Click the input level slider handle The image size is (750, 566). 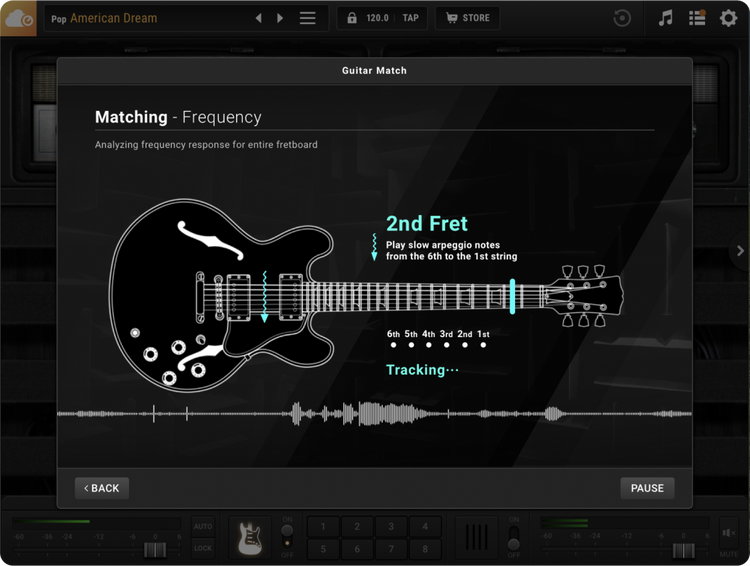pos(153,550)
